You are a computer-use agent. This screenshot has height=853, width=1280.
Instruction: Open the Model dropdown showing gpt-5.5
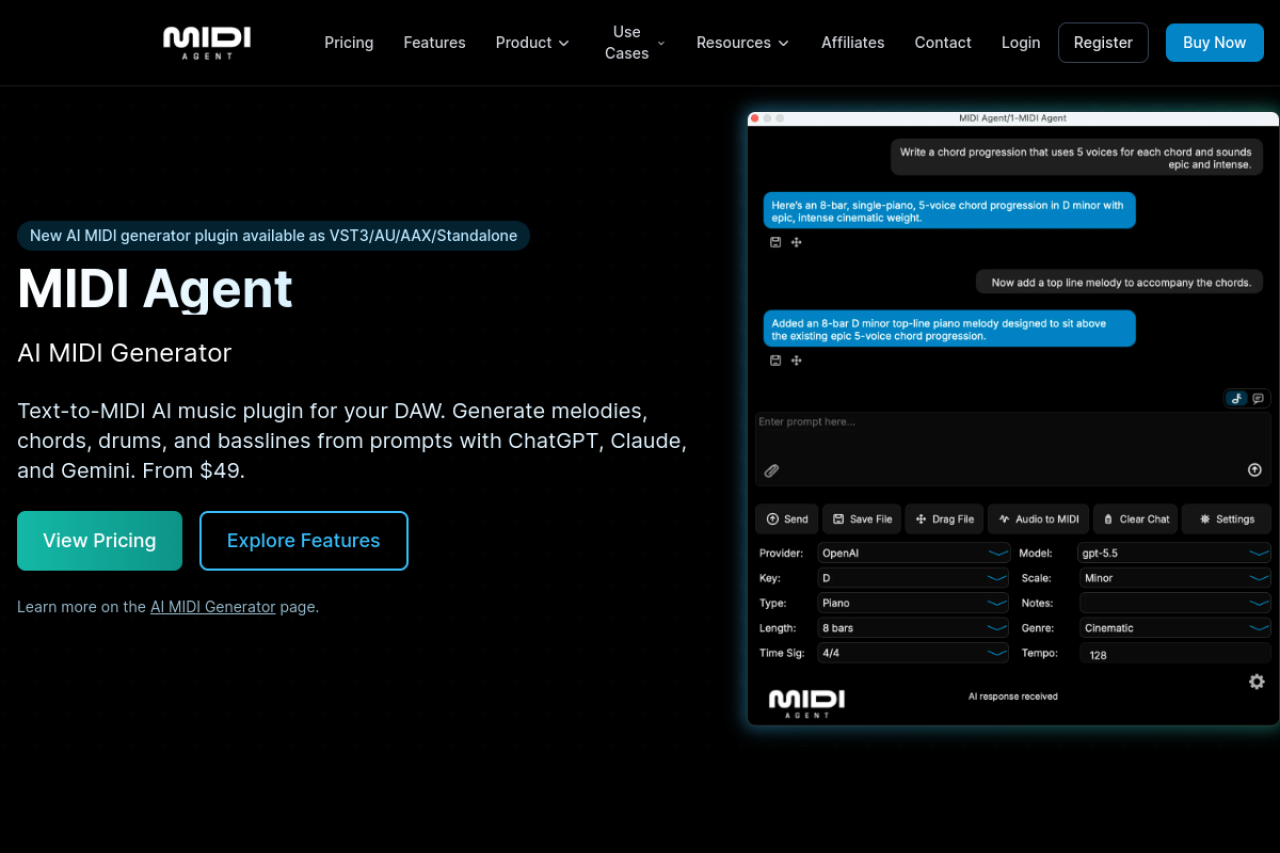coord(1174,553)
